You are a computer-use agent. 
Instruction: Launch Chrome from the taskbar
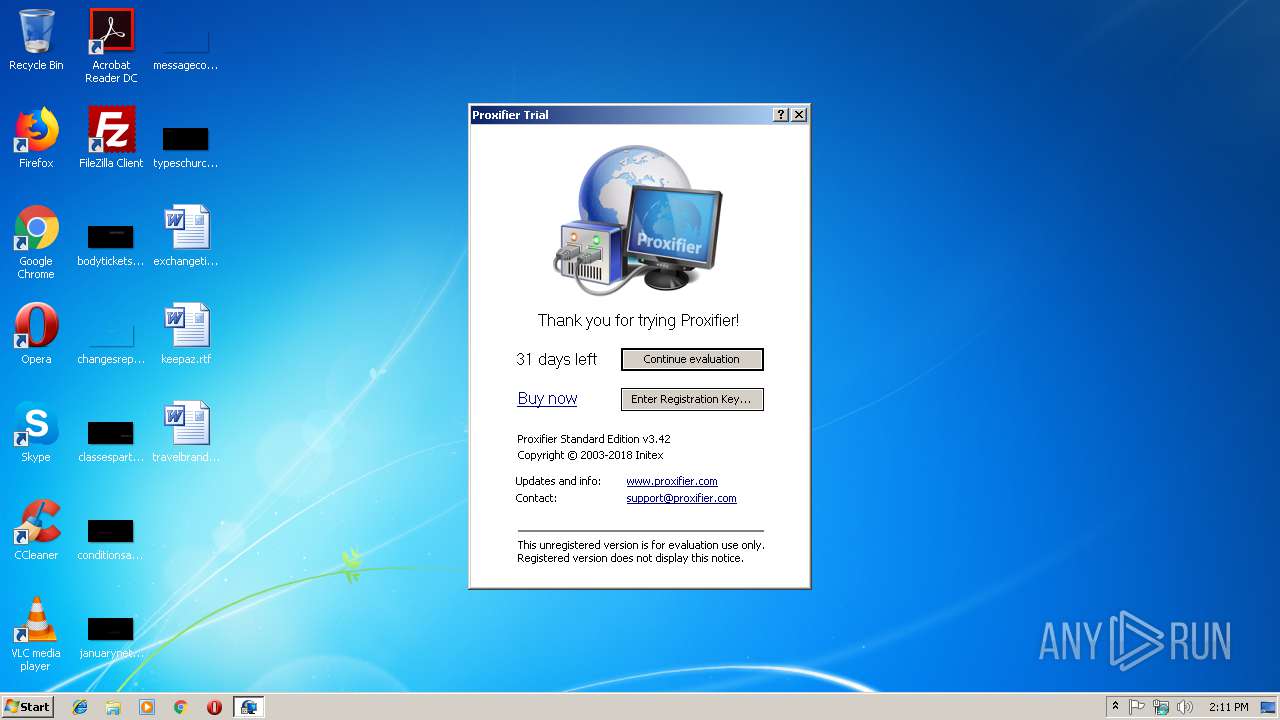[x=181, y=707]
